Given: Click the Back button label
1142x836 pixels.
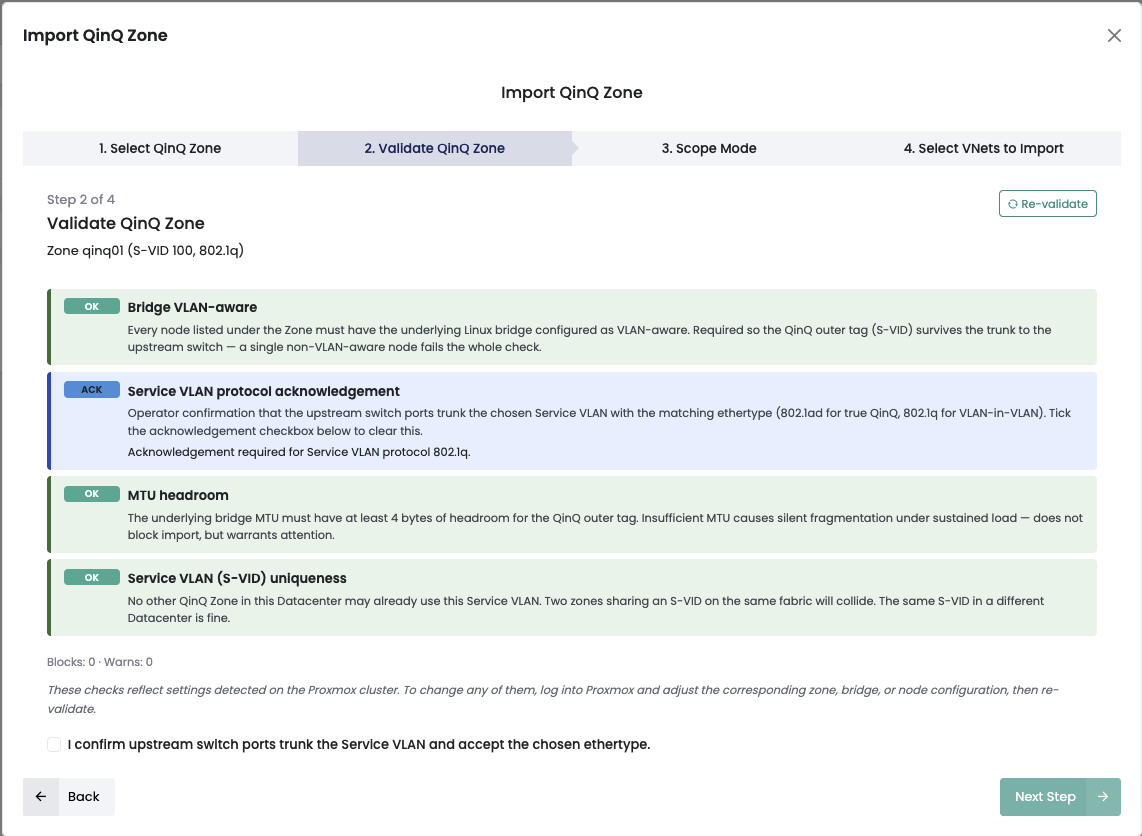Looking at the screenshot, I should [x=84, y=797].
